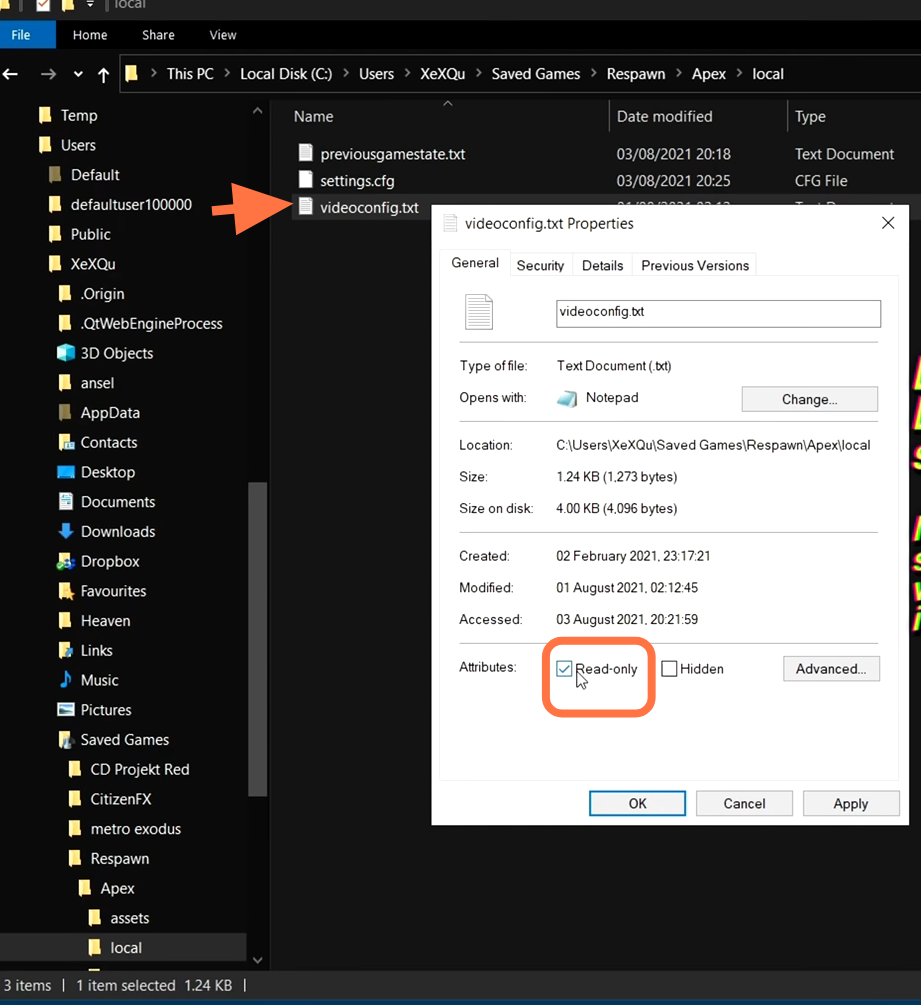Click the settings.cfg file name
Screen dimensions: 921x1005
357,181
